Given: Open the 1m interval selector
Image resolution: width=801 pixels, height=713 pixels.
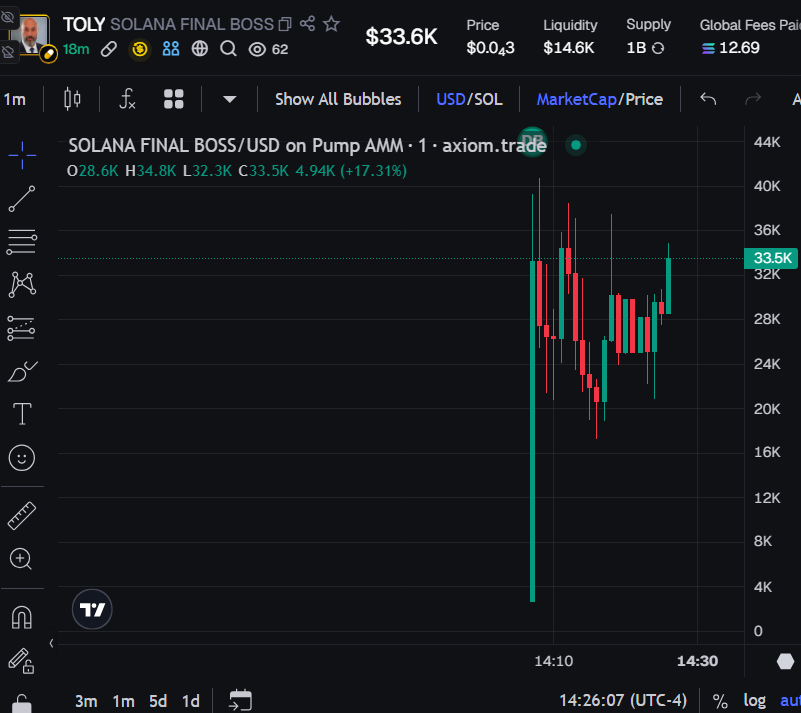Looking at the screenshot, I should click(x=15, y=99).
